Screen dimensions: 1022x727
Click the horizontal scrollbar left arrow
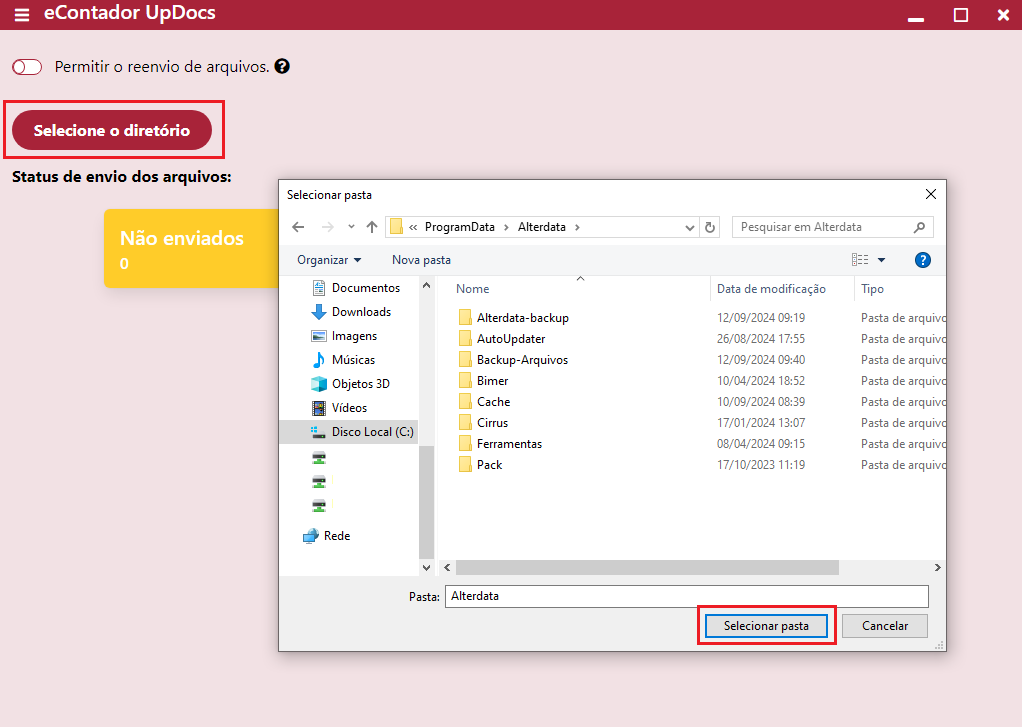tap(447, 568)
